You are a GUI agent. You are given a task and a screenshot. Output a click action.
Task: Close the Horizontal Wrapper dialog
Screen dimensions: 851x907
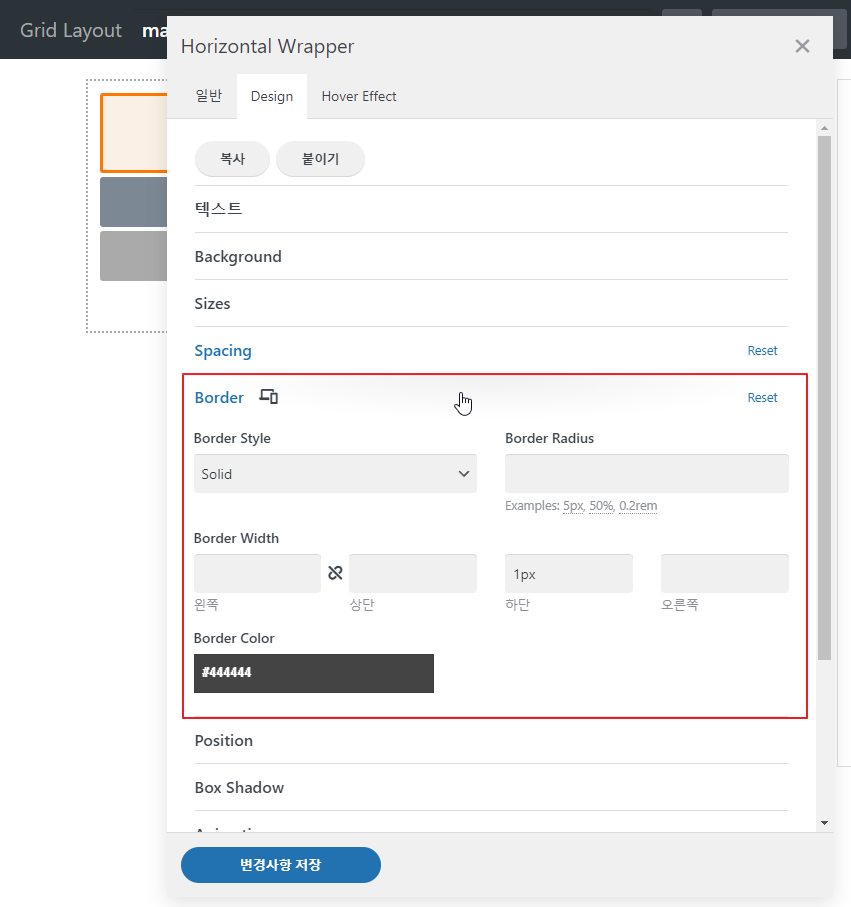coord(802,46)
